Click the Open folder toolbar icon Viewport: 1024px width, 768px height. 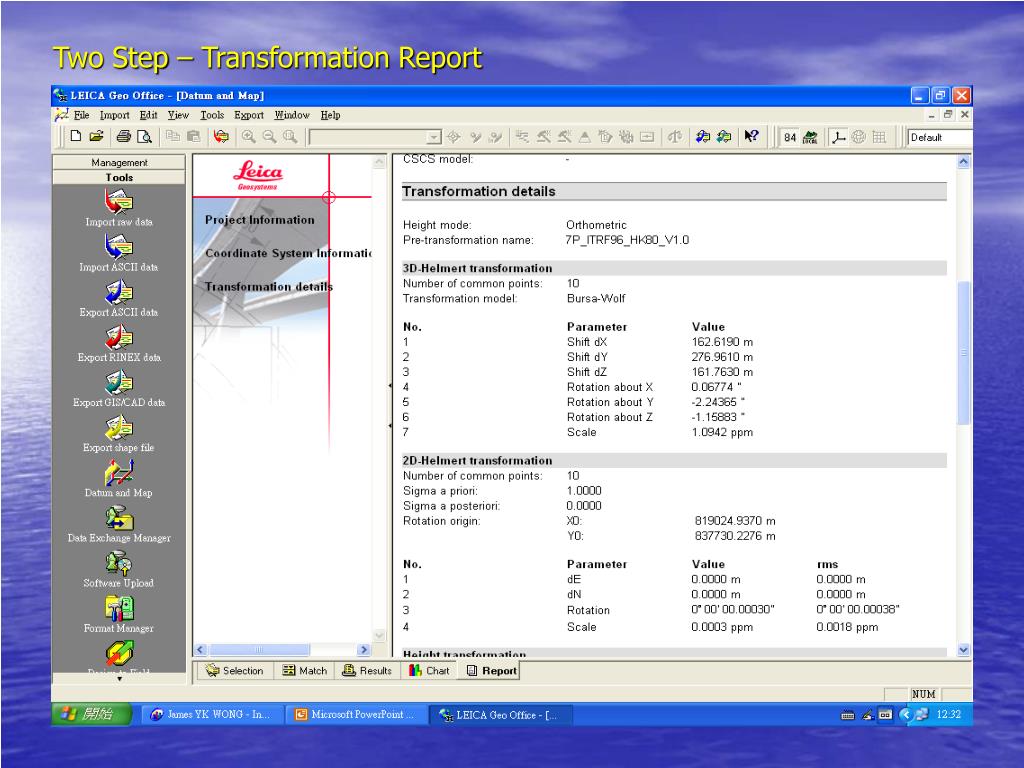tap(97, 136)
